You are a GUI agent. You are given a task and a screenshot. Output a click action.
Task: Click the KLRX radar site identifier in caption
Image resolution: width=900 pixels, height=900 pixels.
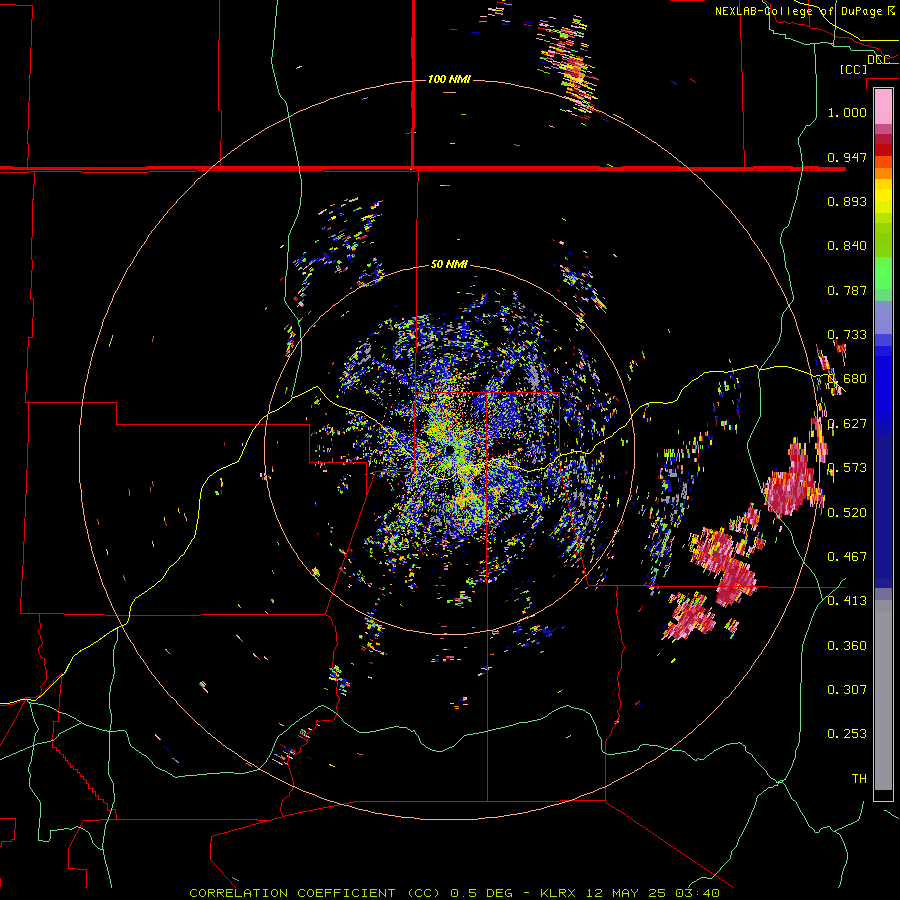pyautogui.click(x=558, y=893)
